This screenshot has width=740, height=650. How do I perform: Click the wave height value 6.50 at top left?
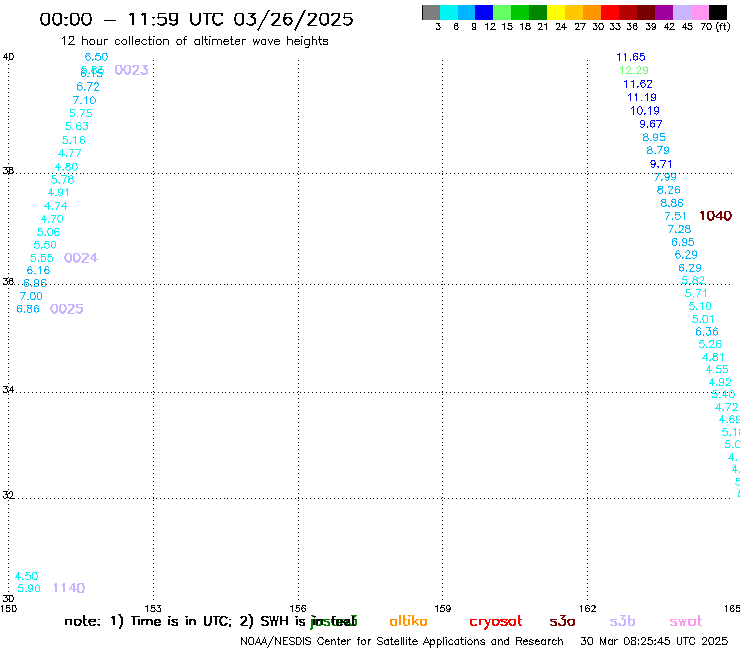click(96, 57)
